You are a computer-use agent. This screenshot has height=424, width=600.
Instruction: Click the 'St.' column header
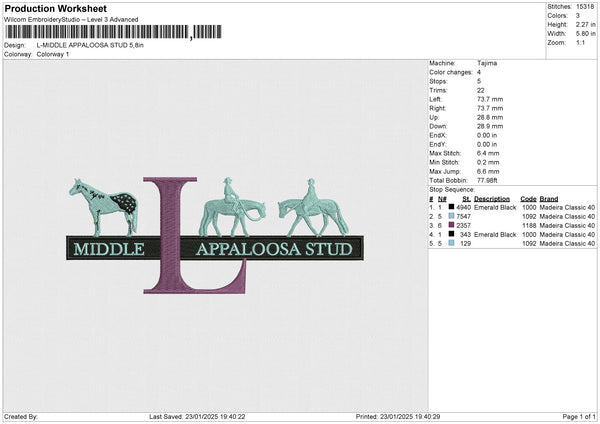coord(466,199)
